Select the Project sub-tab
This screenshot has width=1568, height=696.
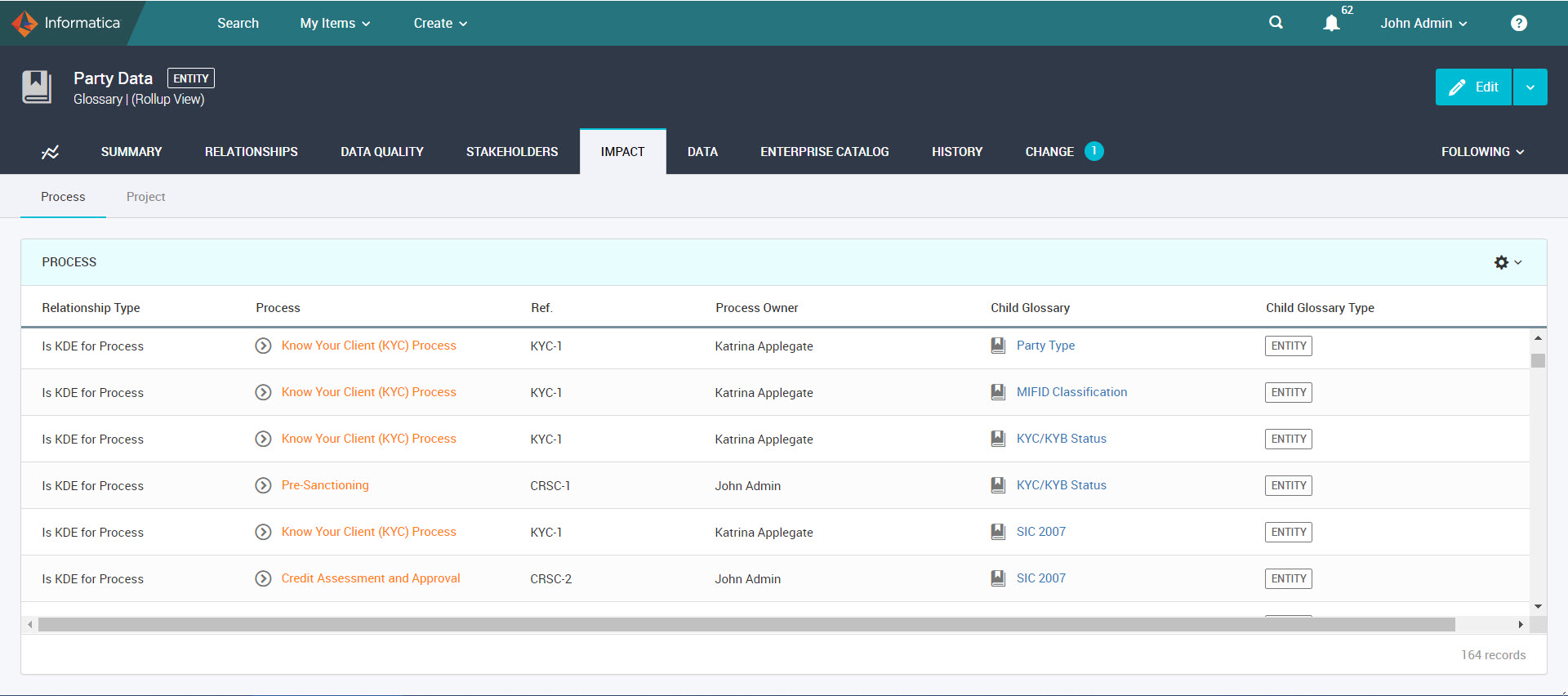pyautogui.click(x=145, y=197)
